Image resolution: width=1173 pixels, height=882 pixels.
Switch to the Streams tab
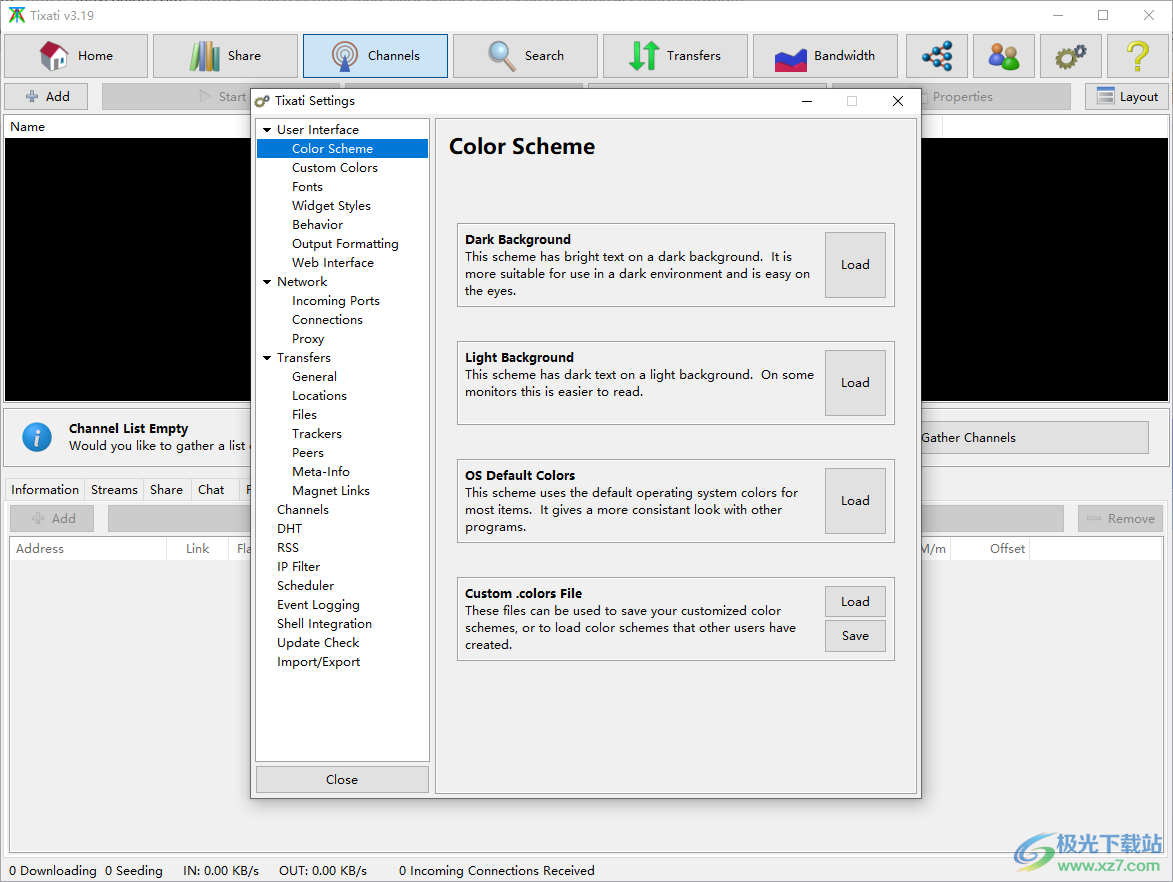(x=114, y=490)
